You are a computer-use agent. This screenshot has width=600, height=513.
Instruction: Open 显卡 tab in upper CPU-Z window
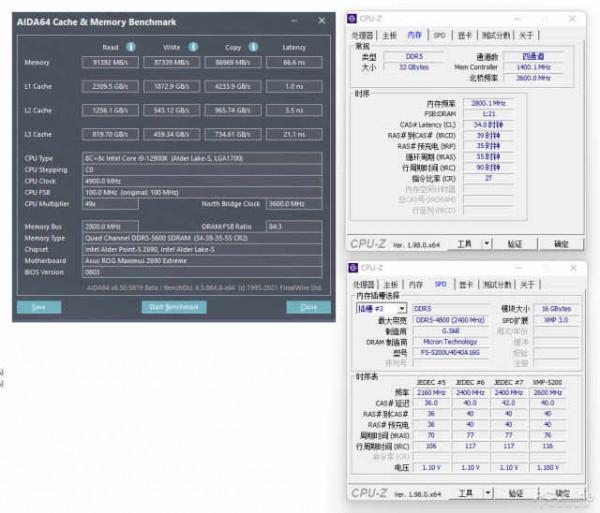[x=465, y=36]
